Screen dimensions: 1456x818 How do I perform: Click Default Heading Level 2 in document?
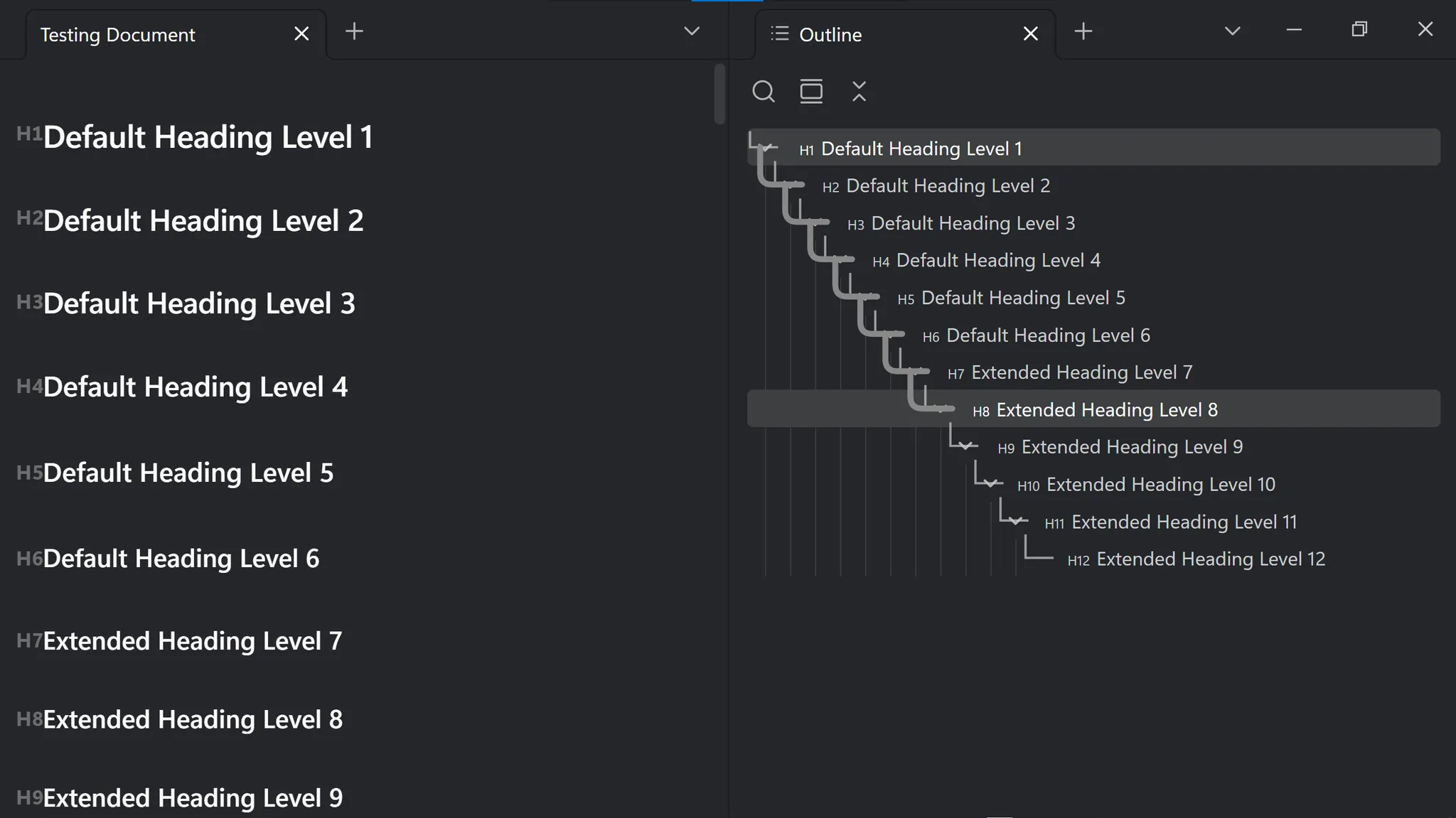(x=203, y=220)
